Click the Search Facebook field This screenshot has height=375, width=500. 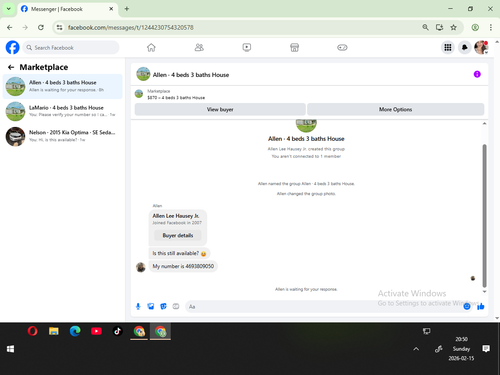pos(71,48)
